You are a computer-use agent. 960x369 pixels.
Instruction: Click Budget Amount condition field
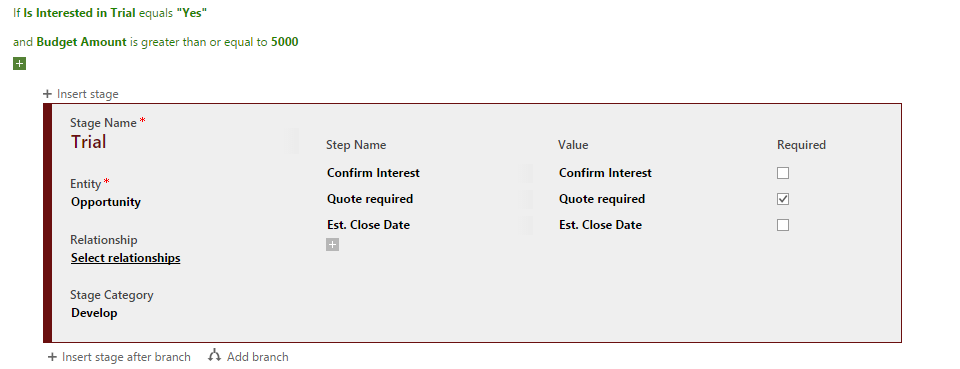point(81,42)
